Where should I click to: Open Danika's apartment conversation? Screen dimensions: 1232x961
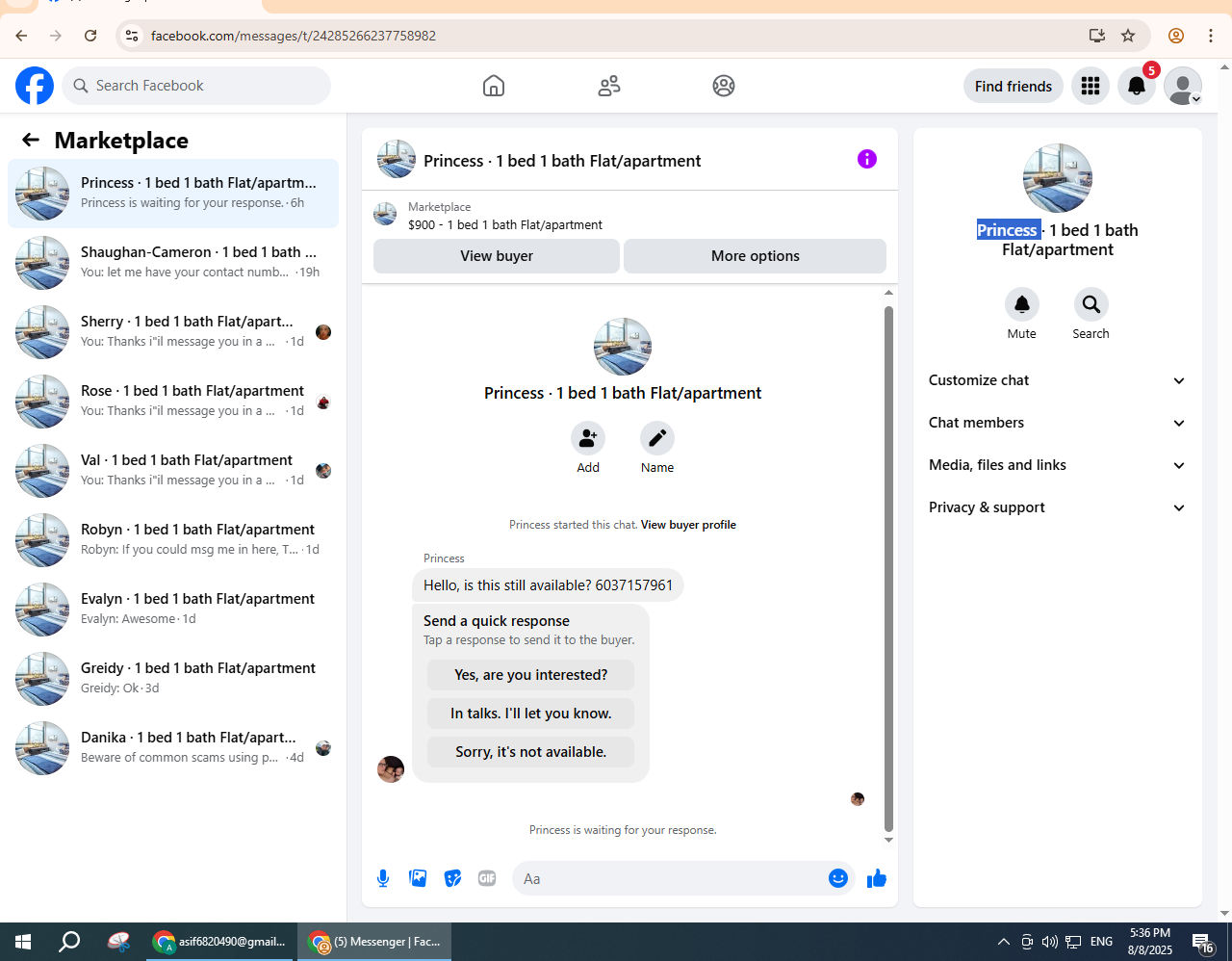click(173, 748)
